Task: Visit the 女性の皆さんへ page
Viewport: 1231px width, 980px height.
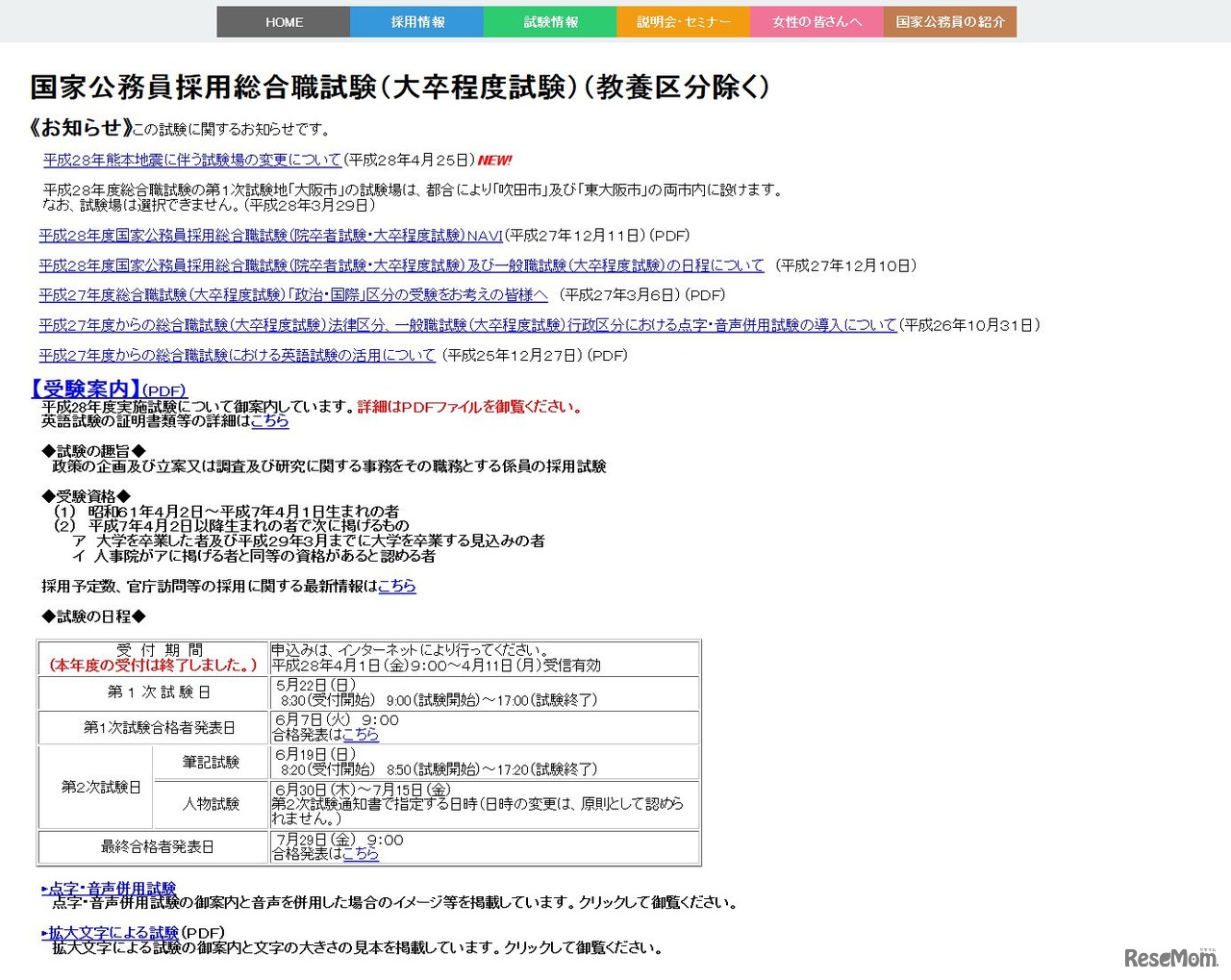Action: 816,21
